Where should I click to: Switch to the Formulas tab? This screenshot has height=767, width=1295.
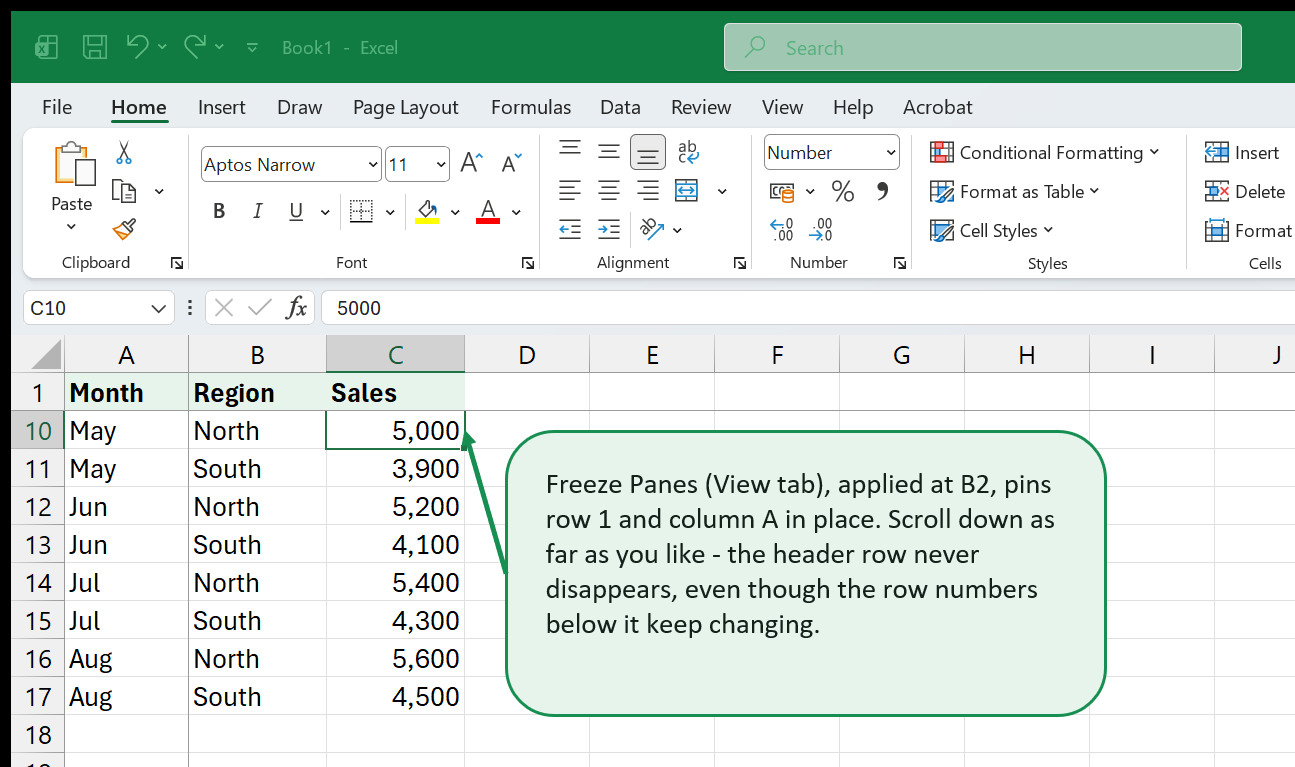(531, 107)
